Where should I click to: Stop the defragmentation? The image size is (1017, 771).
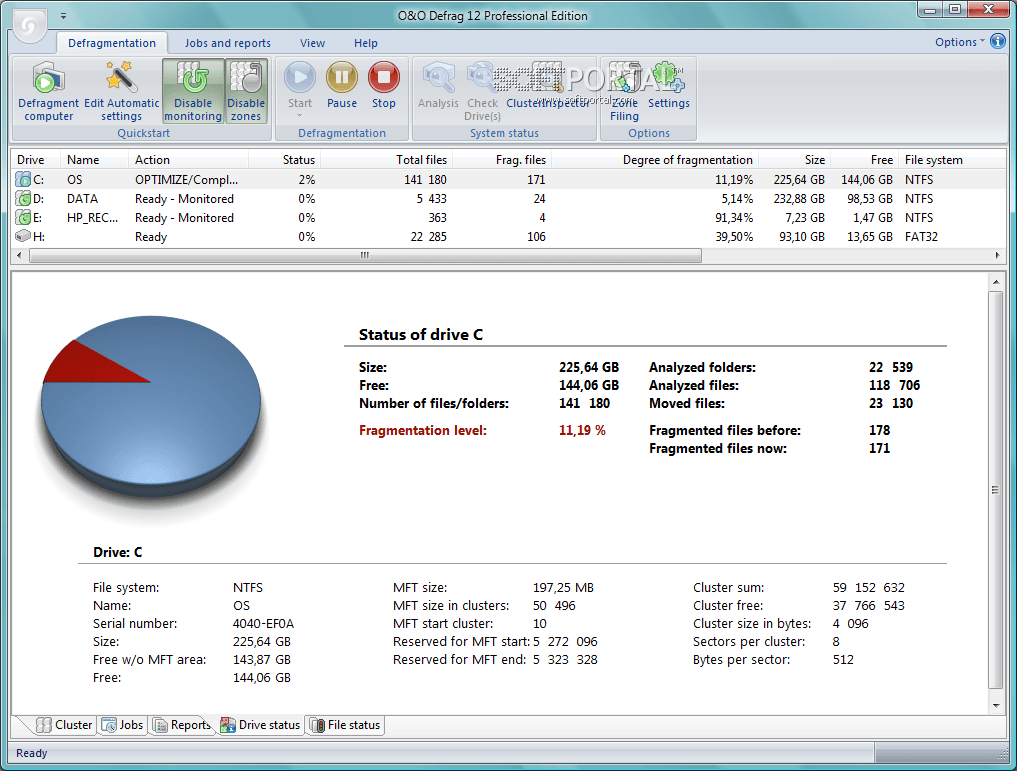pos(384,86)
